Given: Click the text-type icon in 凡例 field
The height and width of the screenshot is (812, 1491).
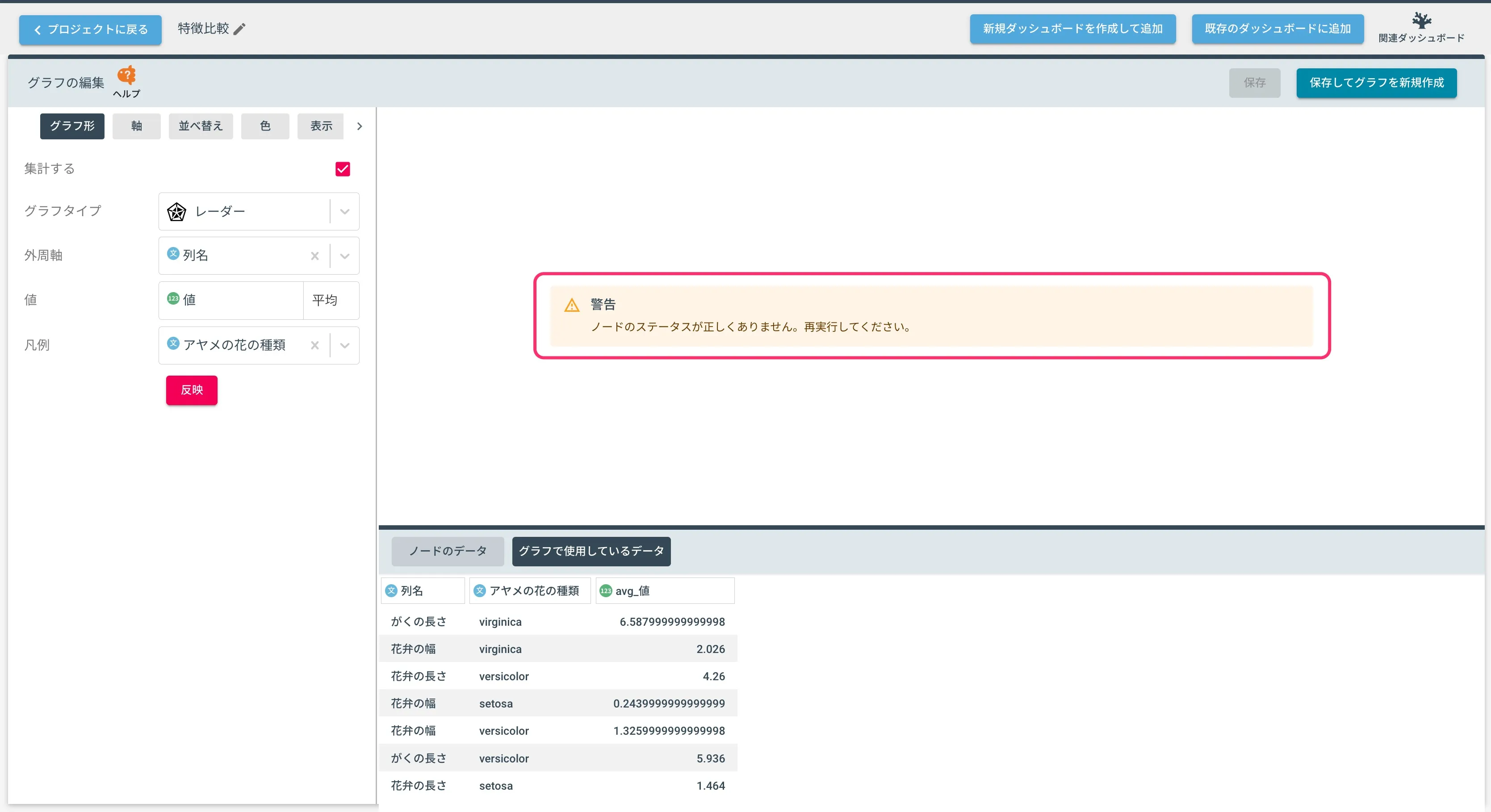Looking at the screenshot, I should pyautogui.click(x=173, y=343).
